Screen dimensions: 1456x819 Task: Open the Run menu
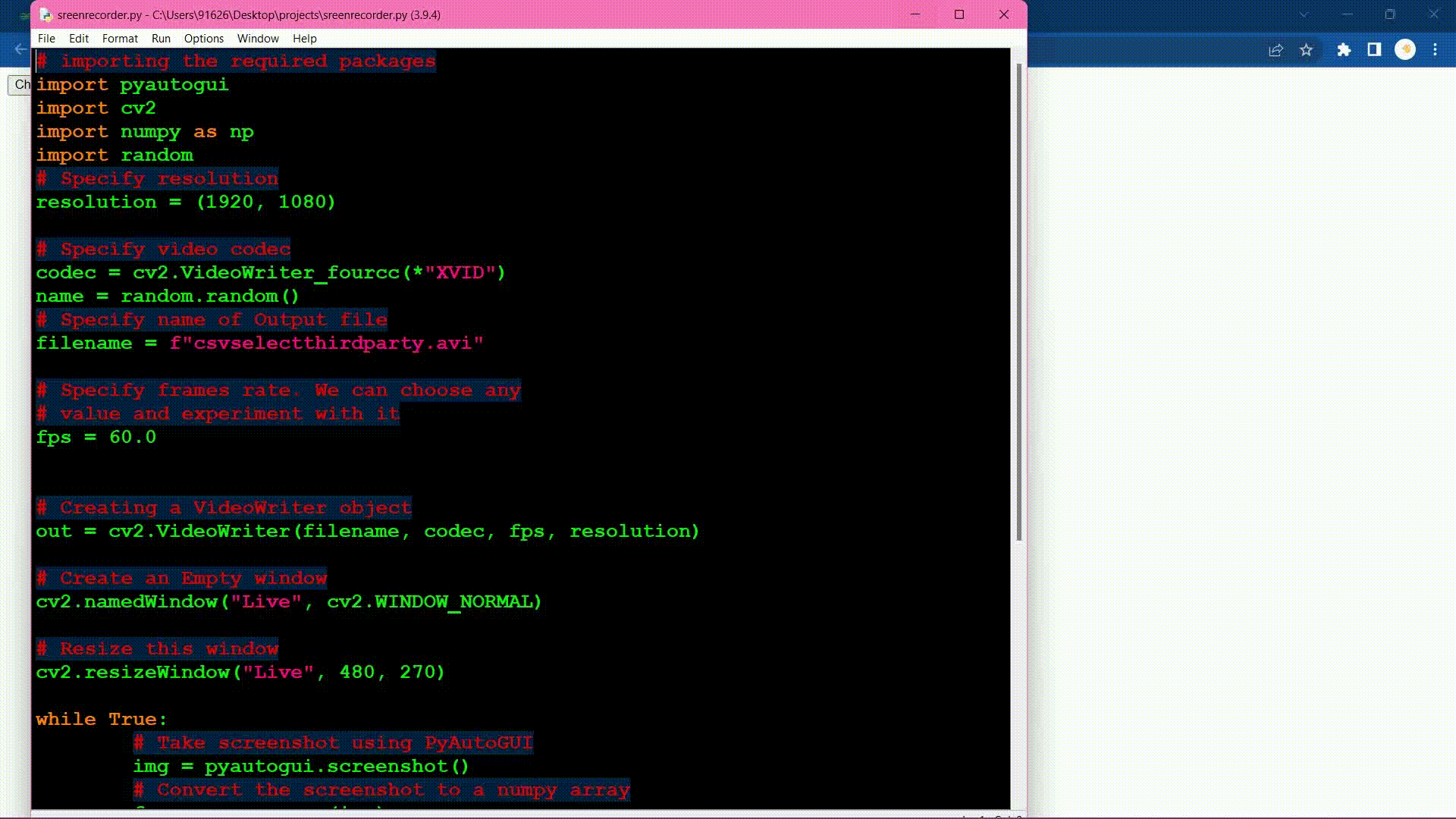pos(161,39)
